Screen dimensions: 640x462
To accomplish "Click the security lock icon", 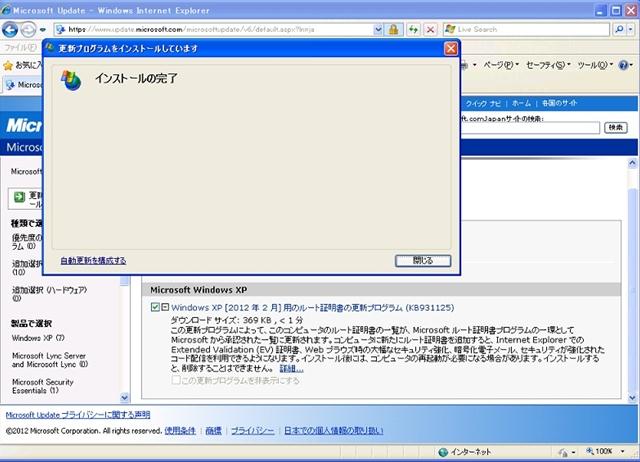I will pyautogui.click(x=393, y=29).
